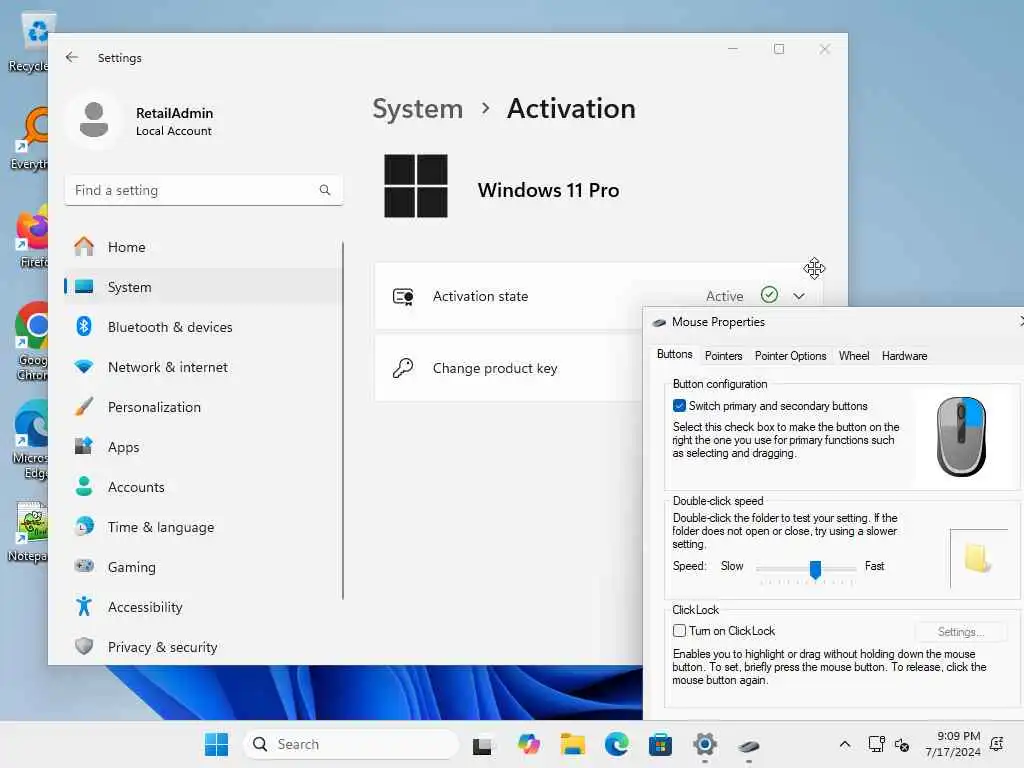Open Apps settings
The width and height of the screenshot is (1024, 768).
[204, 447]
